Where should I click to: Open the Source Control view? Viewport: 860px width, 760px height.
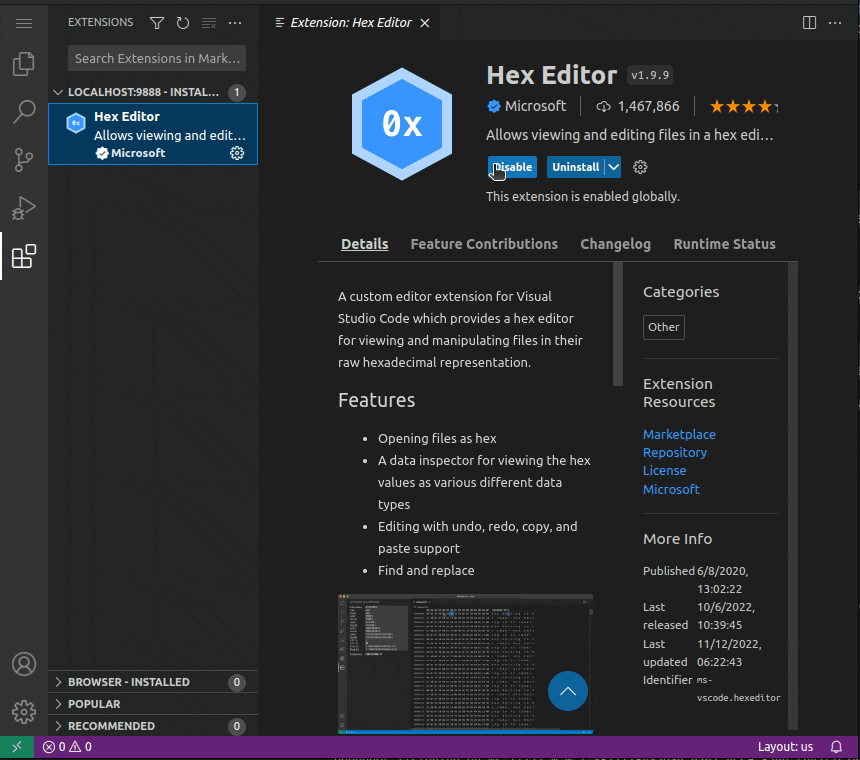24,160
